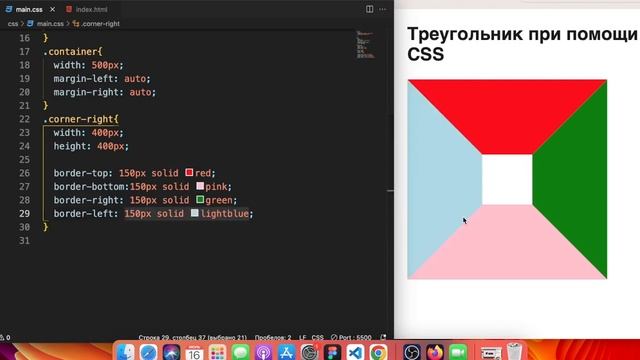
Task: Open OBS Studio from the Dock
Action: [x=412, y=352]
